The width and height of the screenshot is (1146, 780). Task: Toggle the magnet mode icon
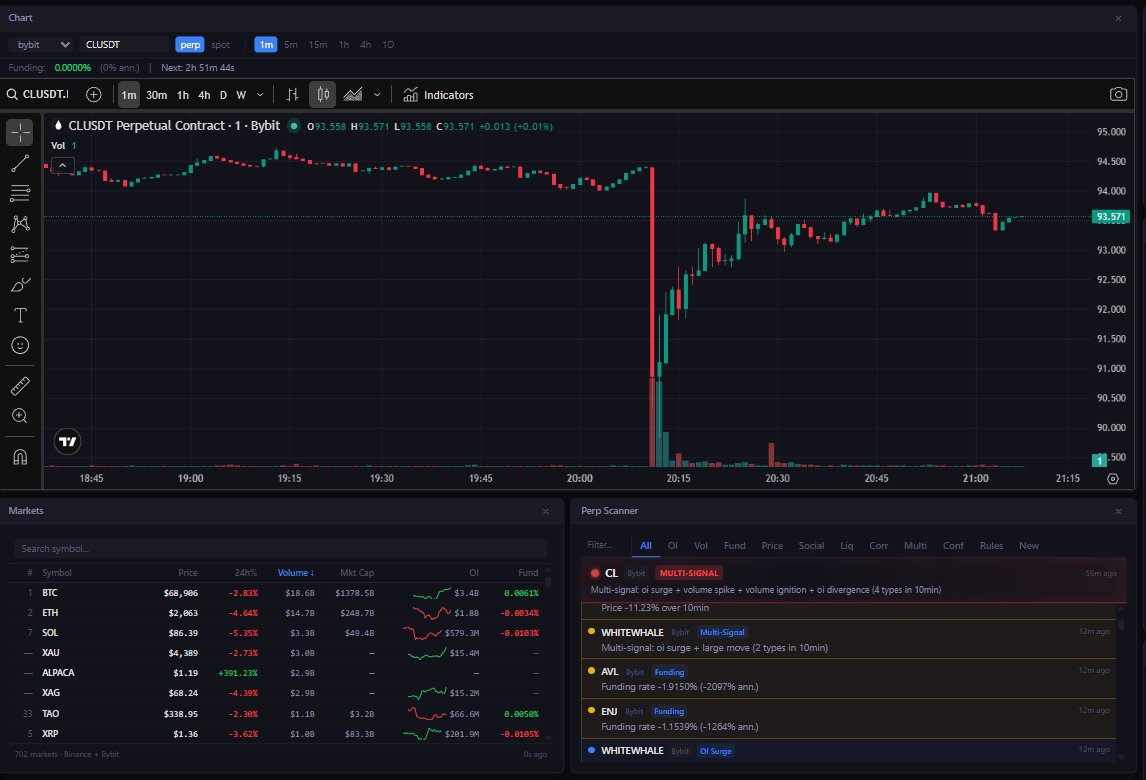tap(20, 457)
